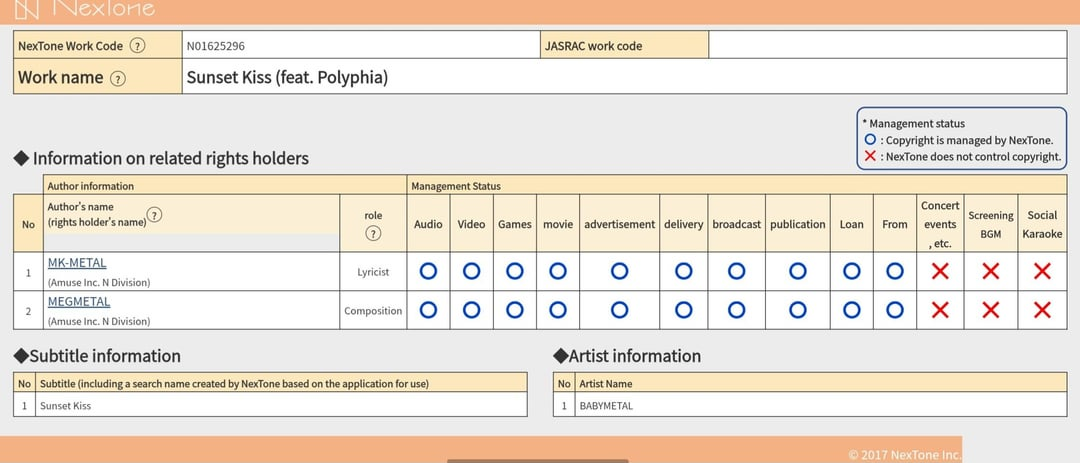Click help icon under role column header
This screenshot has width=1080, height=463.
click(373, 234)
